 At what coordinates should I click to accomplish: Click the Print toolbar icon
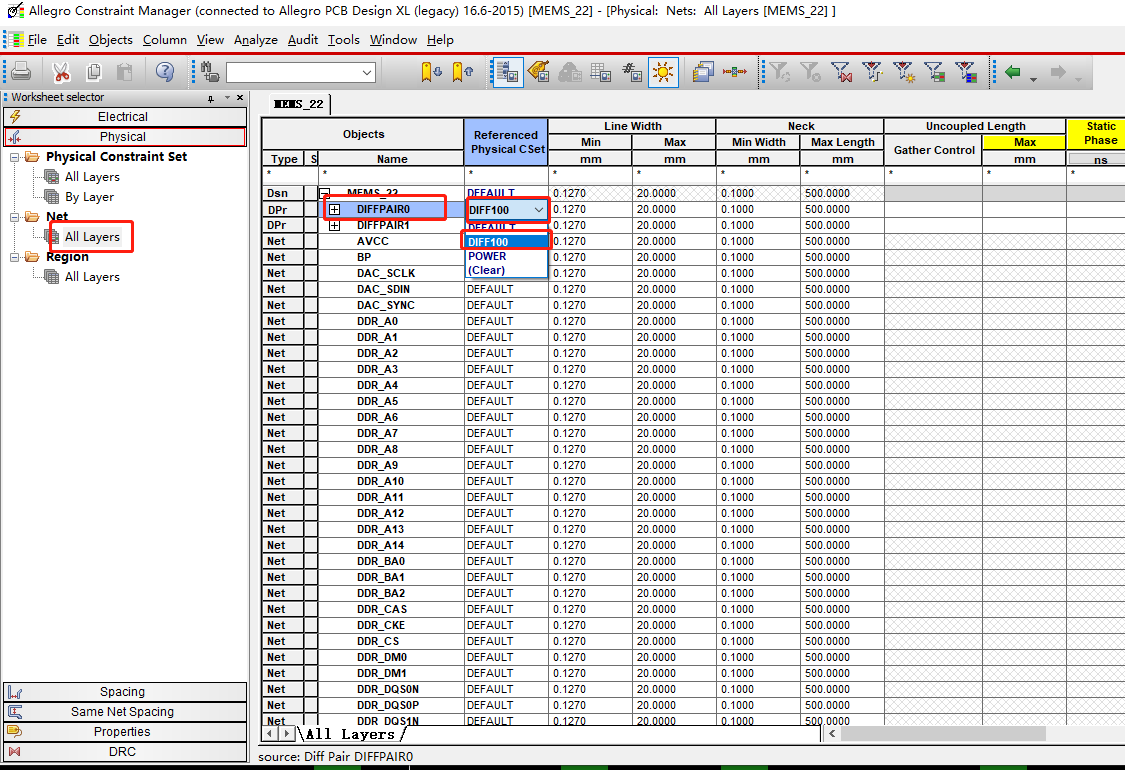(21, 72)
